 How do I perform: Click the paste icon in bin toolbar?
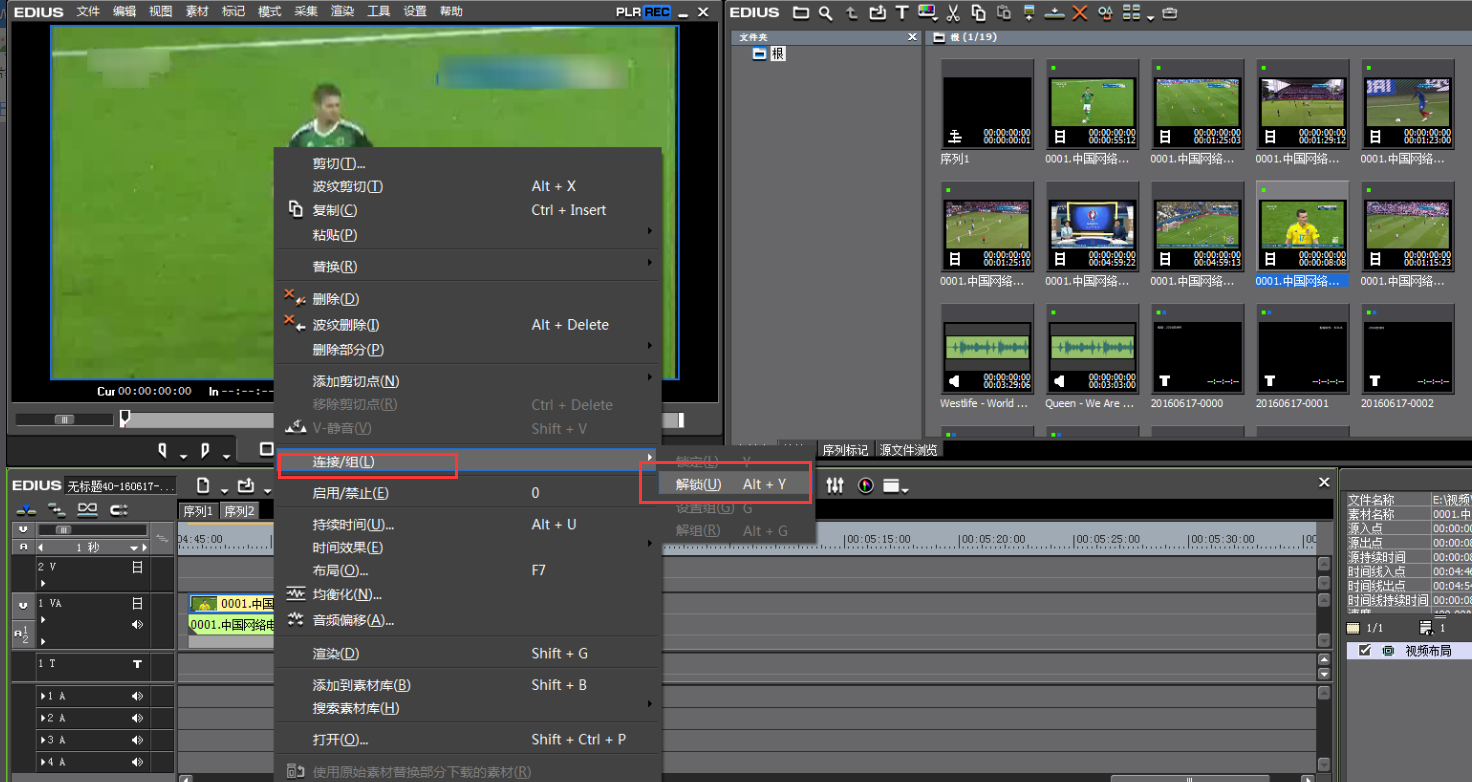(x=1004, y=13)
